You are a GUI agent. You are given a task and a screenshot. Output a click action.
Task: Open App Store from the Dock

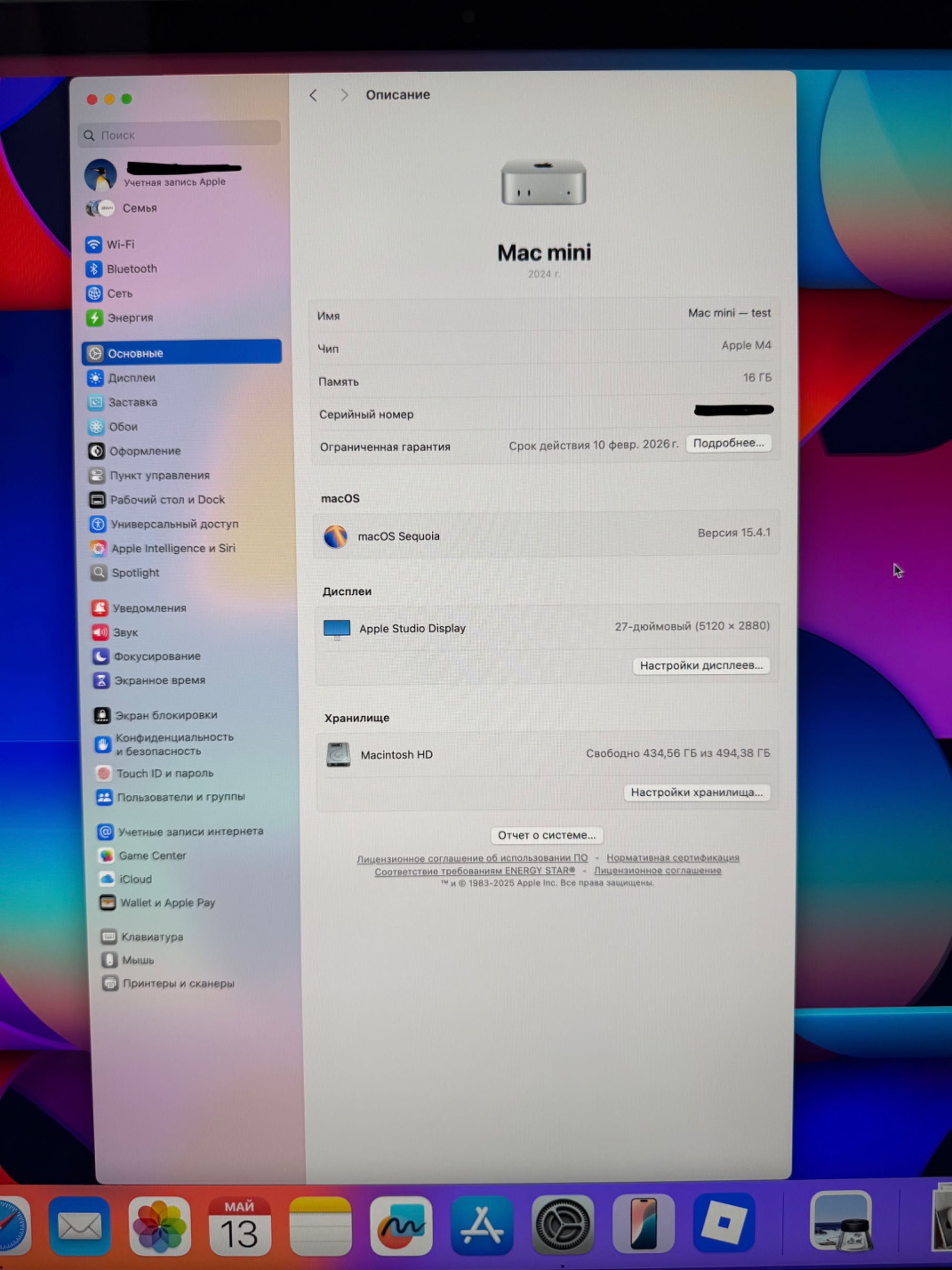pos(482,1225)
